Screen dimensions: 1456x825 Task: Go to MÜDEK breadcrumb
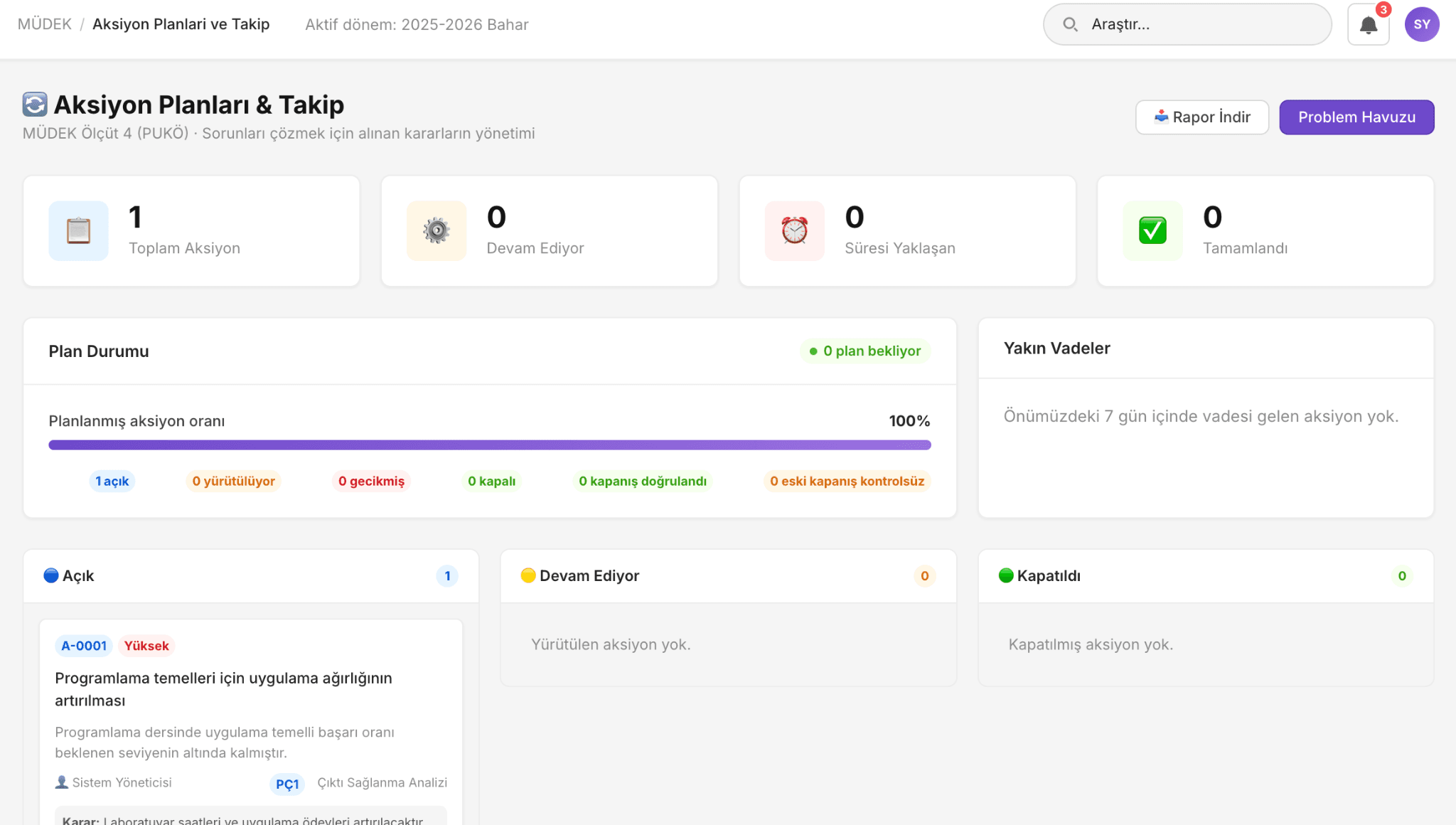pyautogui.click(x=45, y=24)
